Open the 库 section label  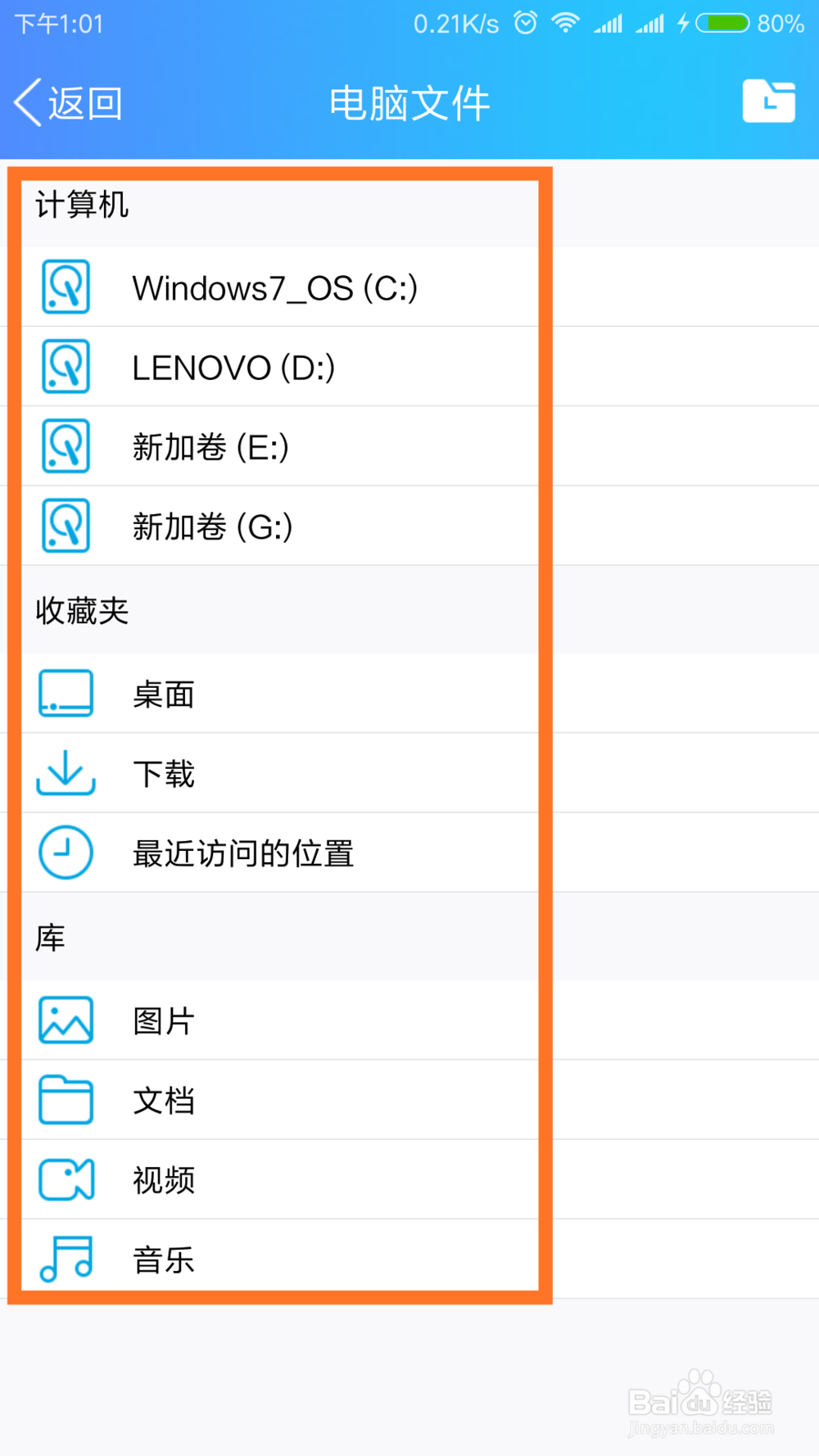click(x=49, y=937)
